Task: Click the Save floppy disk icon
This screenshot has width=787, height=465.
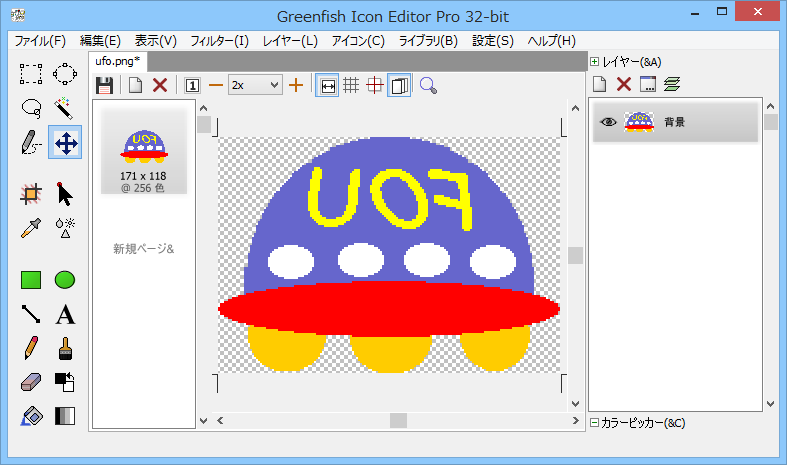Action: (104, 85)
